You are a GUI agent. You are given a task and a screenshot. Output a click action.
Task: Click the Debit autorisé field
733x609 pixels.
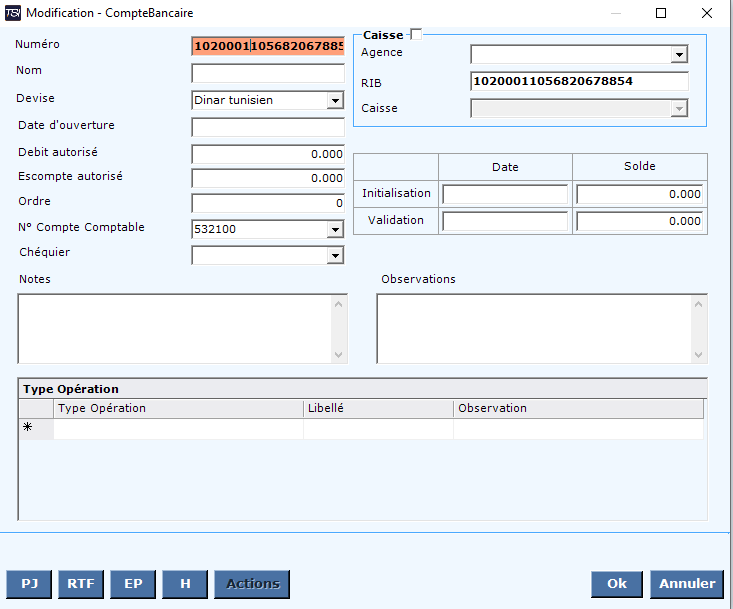(268, 154)
